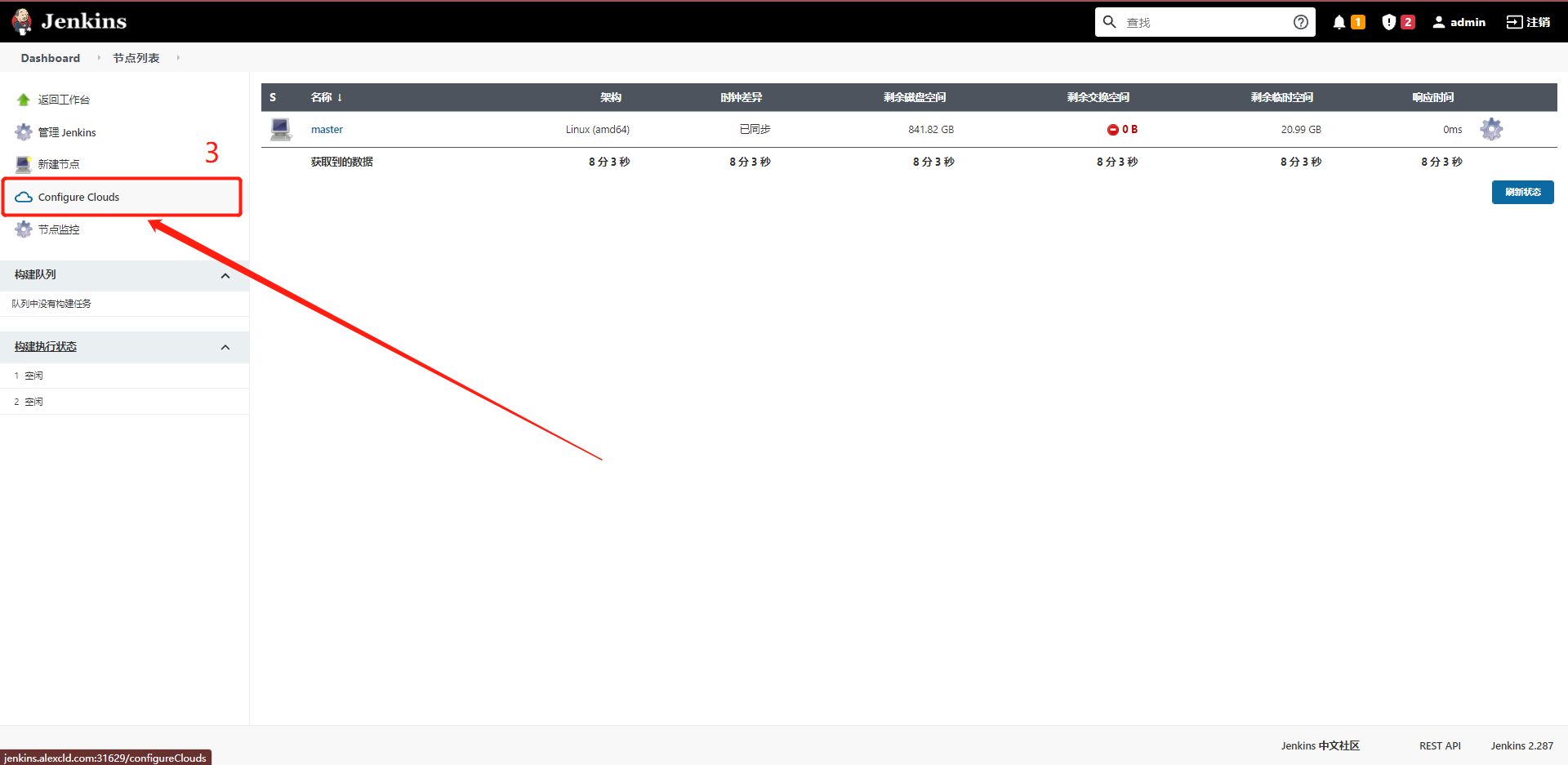This screenshot has width=1568, height=765.
Task: Sort table by S status column
Action: [273, 97]
